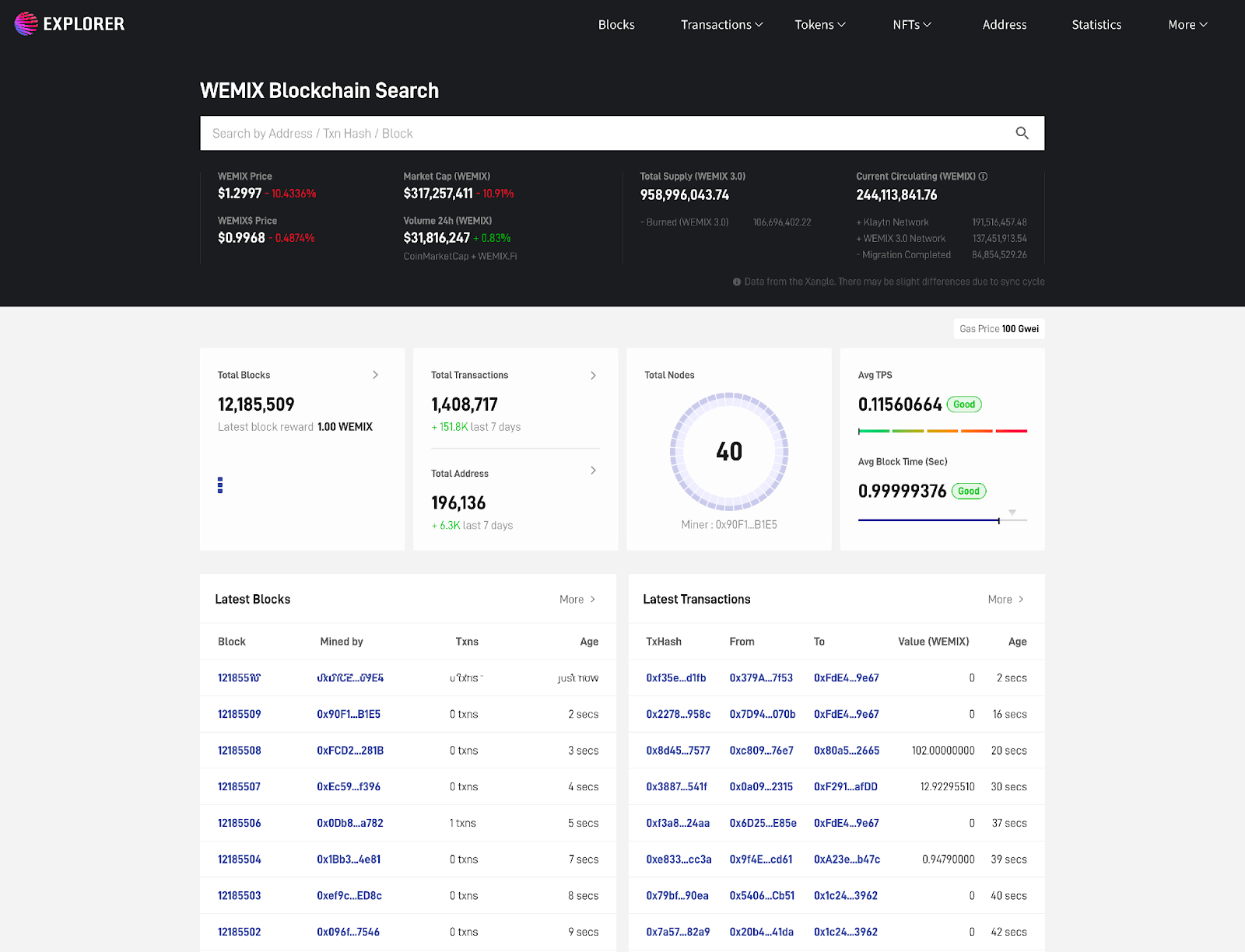Click the CoinMarketCap + WEMIX.Fi source text
The height and width of the screenshot is (952, 1245).
coord(460,256)
